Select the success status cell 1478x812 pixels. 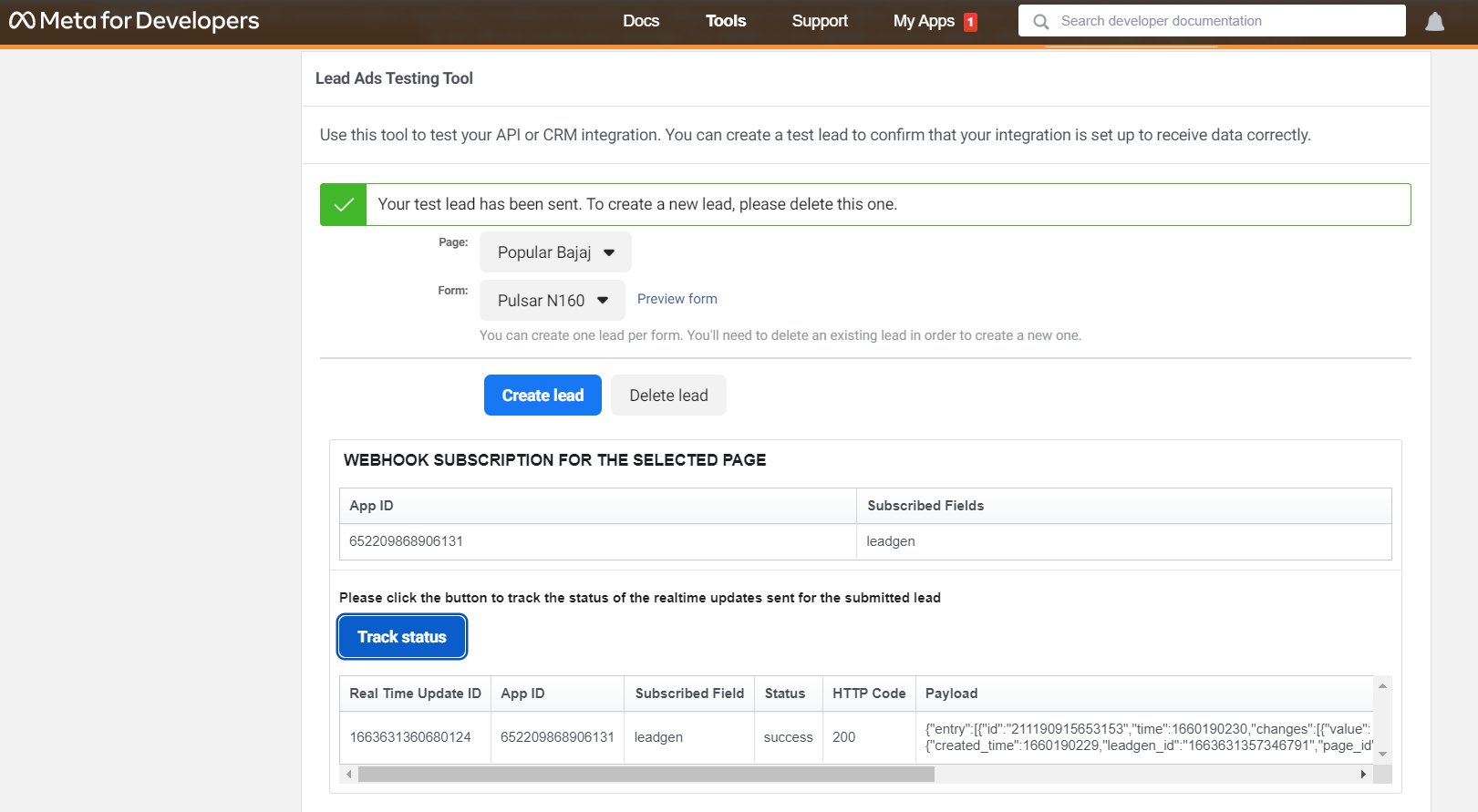[788, 737]
